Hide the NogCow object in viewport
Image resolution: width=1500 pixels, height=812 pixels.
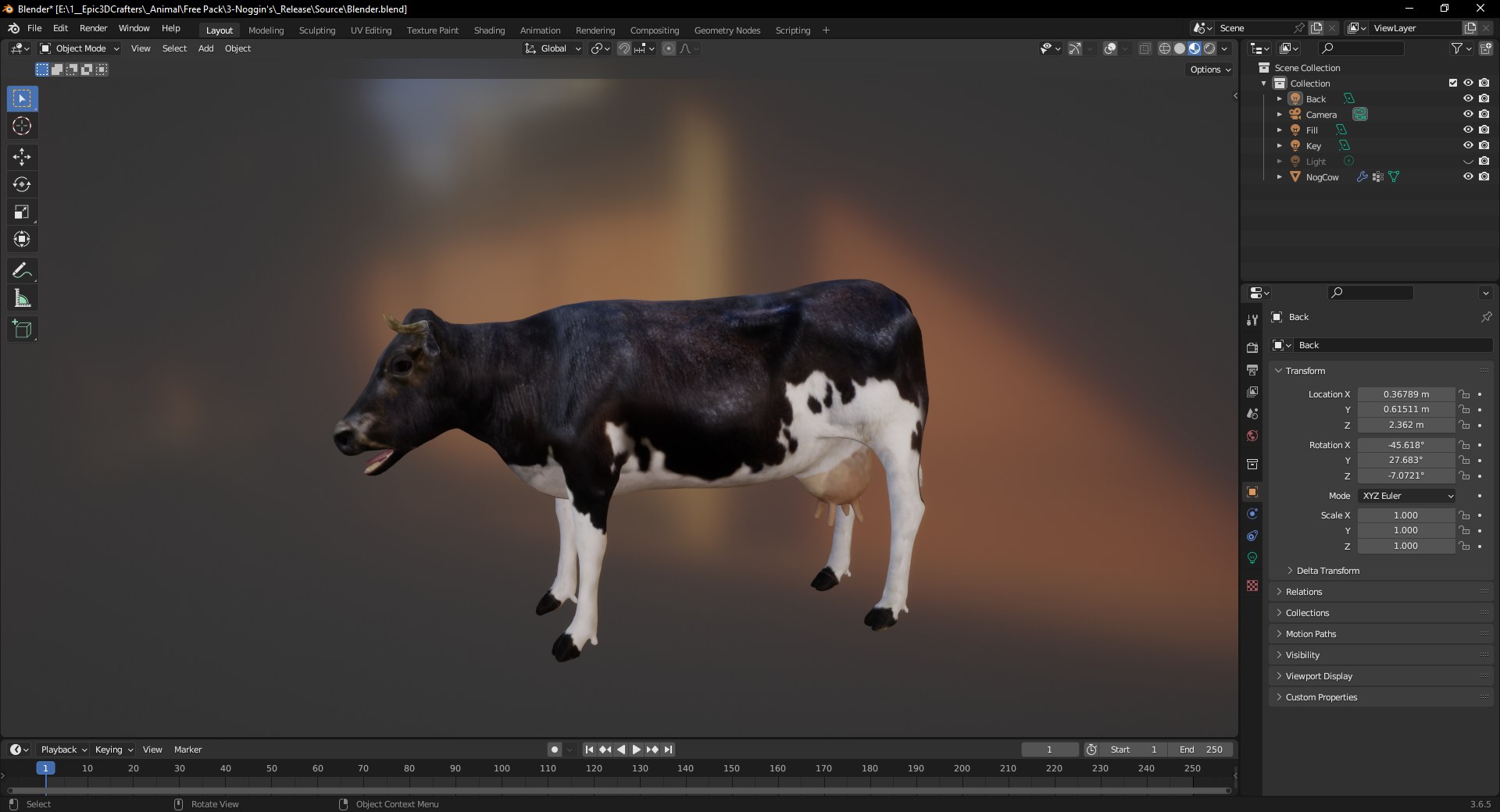1468,177
